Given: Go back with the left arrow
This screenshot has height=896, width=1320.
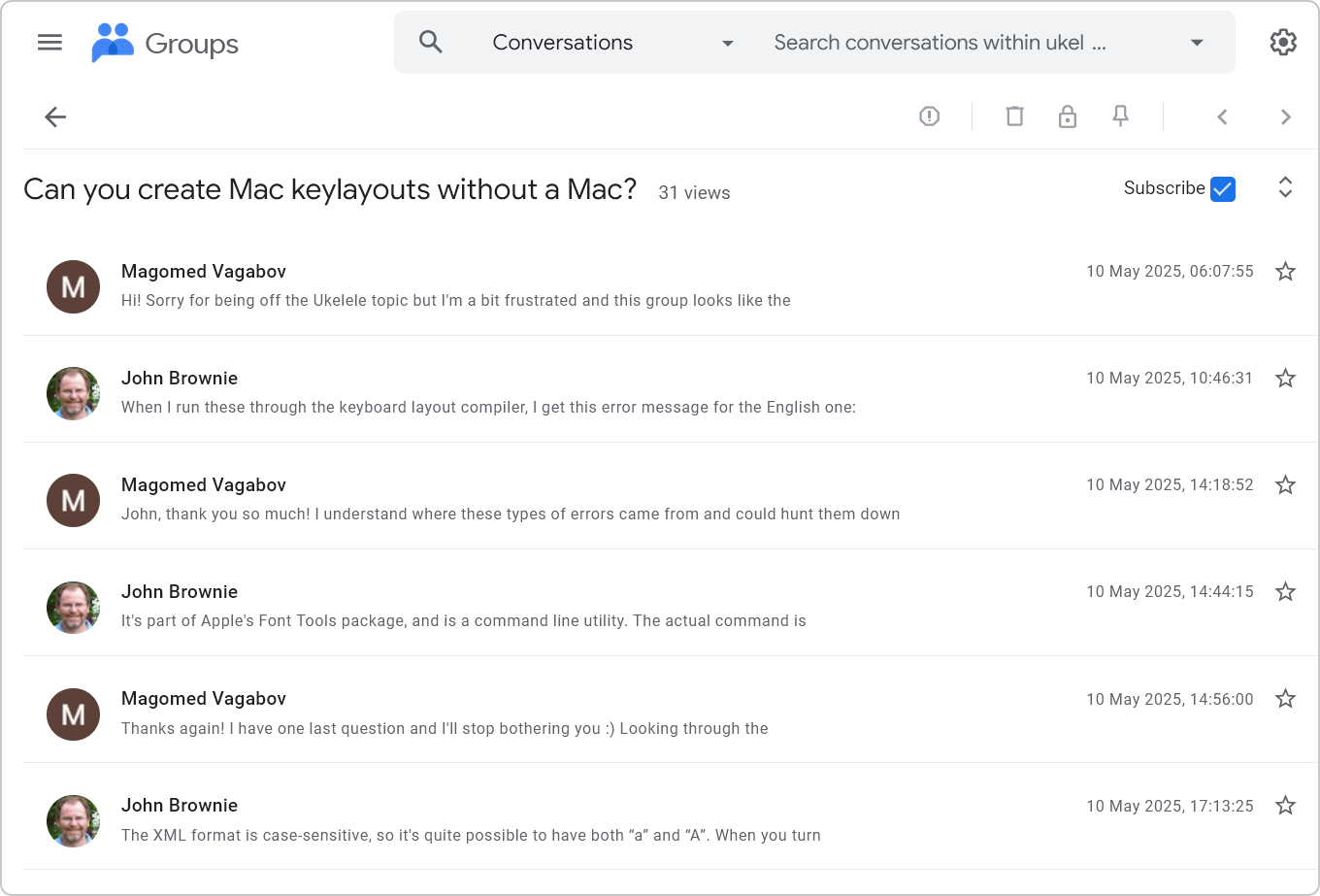Looking at the screenshot, I should point(55,117).
